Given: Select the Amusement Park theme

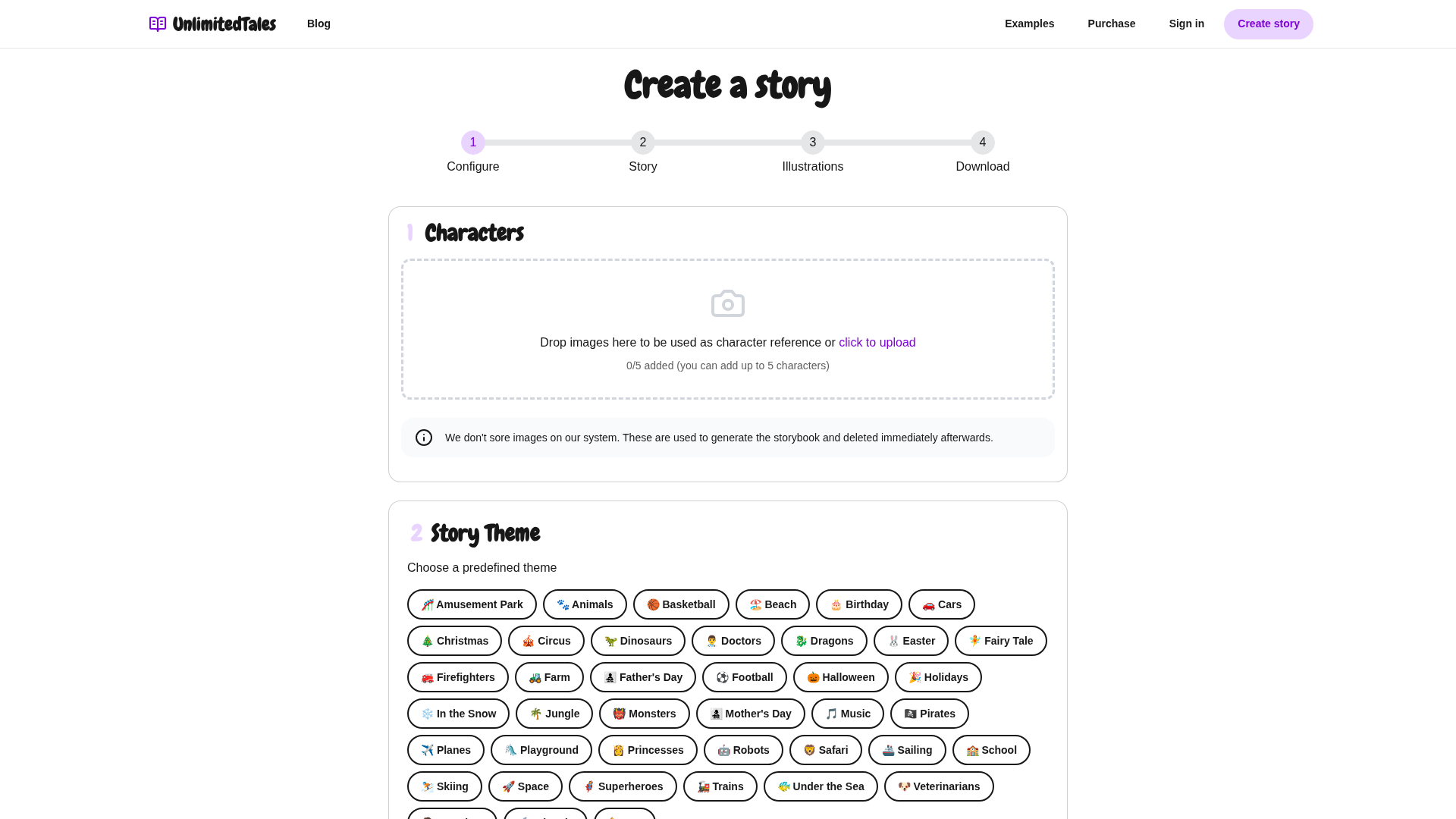Looking at the screenshot, I should 472,604.
